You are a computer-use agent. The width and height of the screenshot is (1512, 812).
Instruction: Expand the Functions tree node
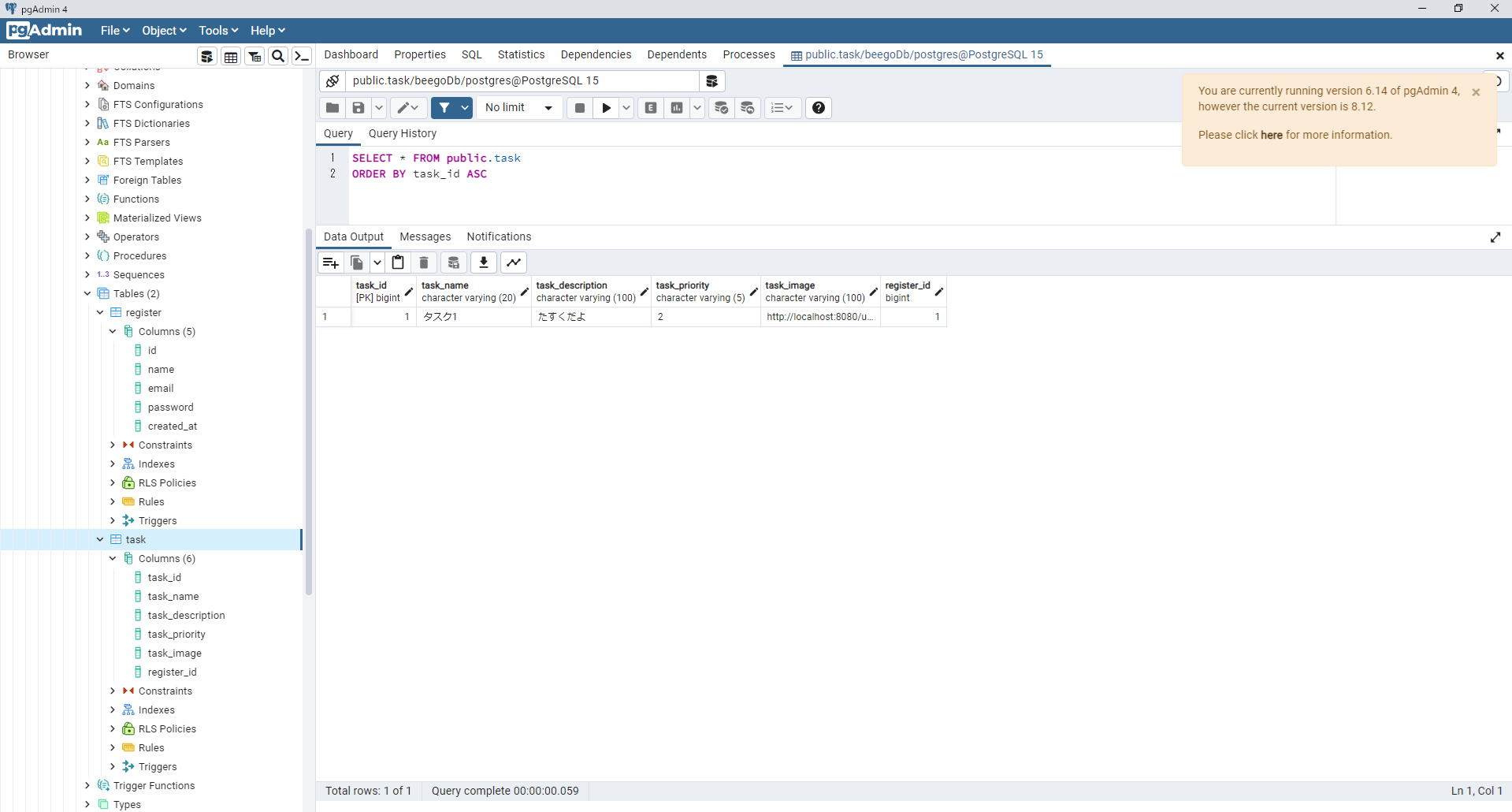pos(87,199)
